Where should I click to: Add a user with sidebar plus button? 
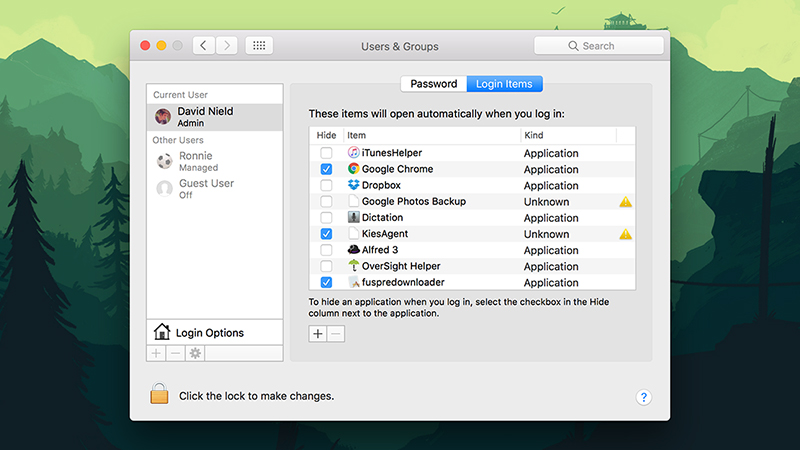[156, 353]
